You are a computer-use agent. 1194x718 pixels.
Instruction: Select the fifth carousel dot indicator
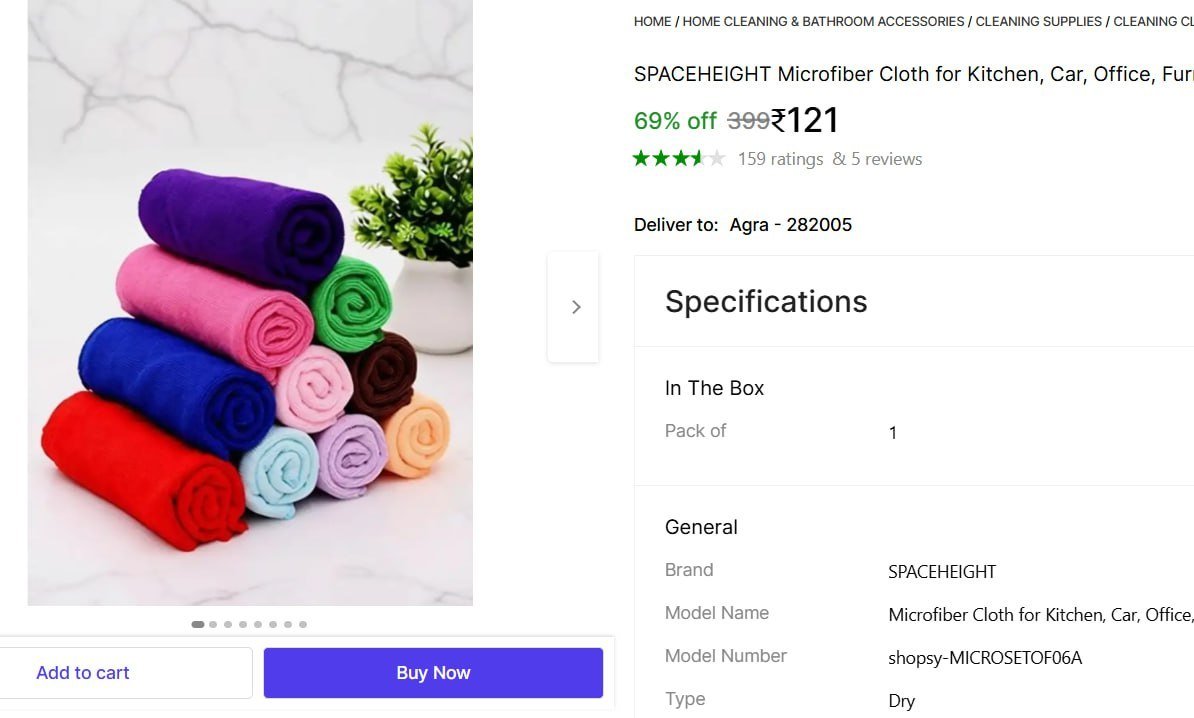(x=257, y=623)
